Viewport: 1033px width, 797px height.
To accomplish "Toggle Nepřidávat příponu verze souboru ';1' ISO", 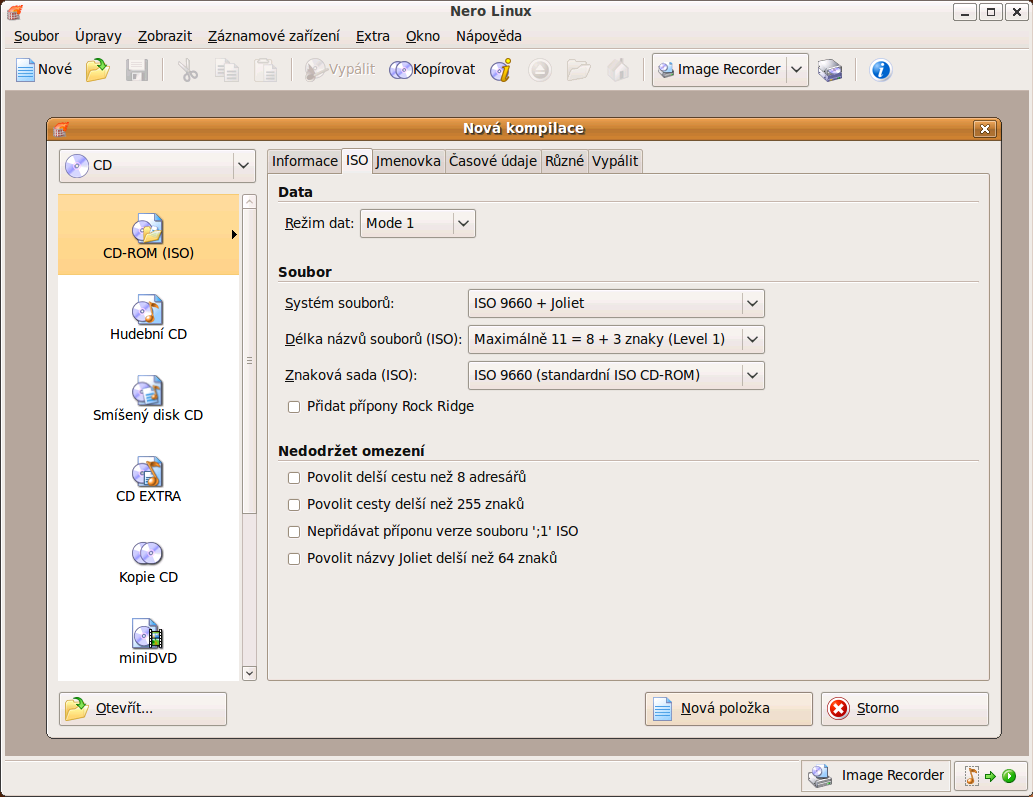I will coord(294,532).
